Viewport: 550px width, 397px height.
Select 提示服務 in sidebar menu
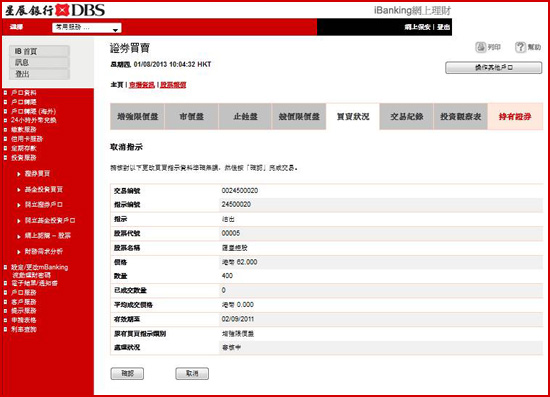(x=23, y=311)
